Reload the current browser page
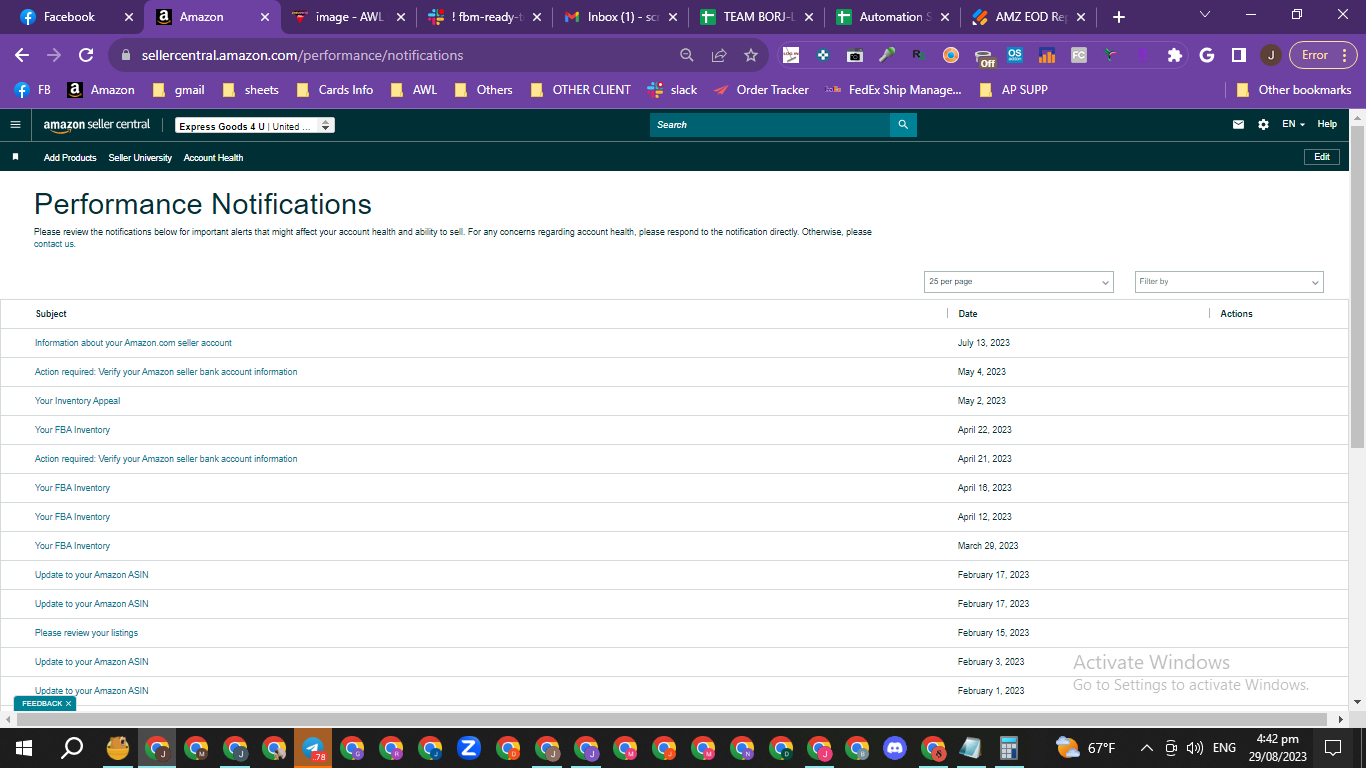 (x=86, y=55)
